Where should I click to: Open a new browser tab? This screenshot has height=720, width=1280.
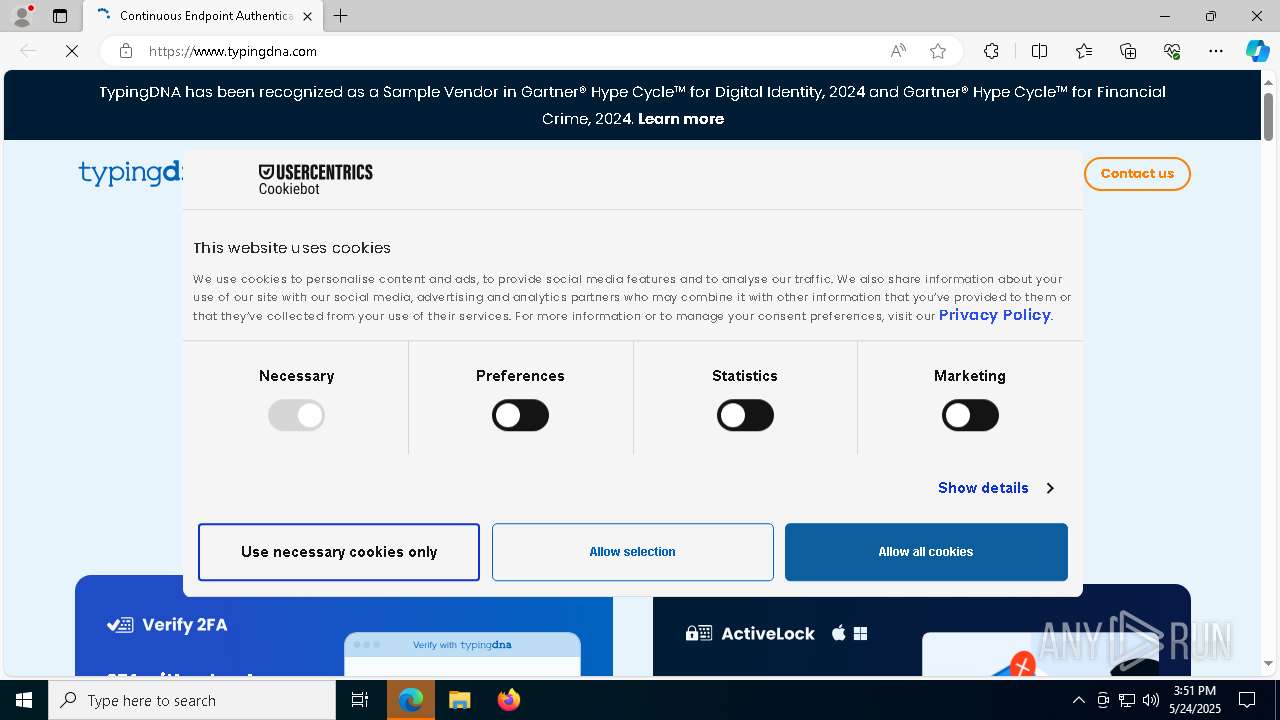click(x=340, y=16)
